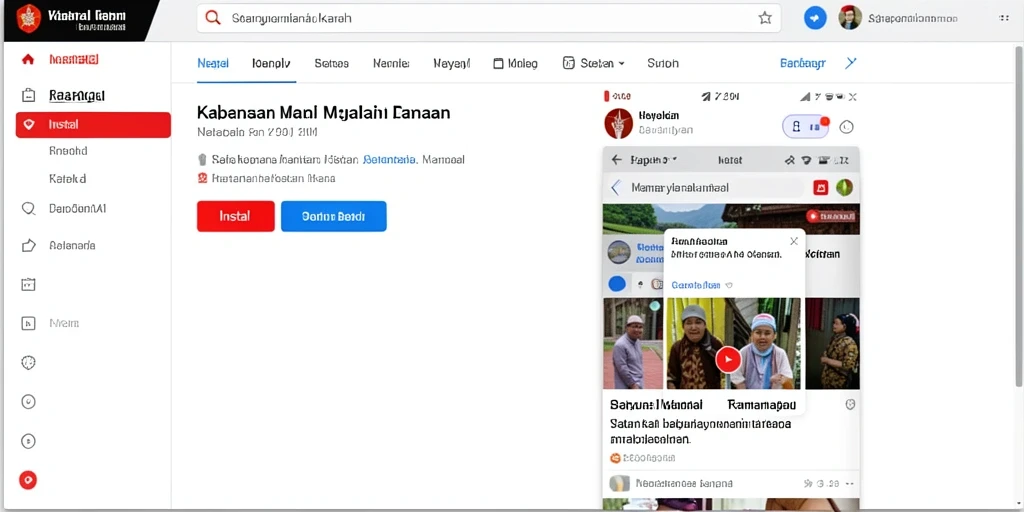Viewport: 1024px width, 512px height.
Task: Switch to the Ioanplv tab
Action: (271, 63)
